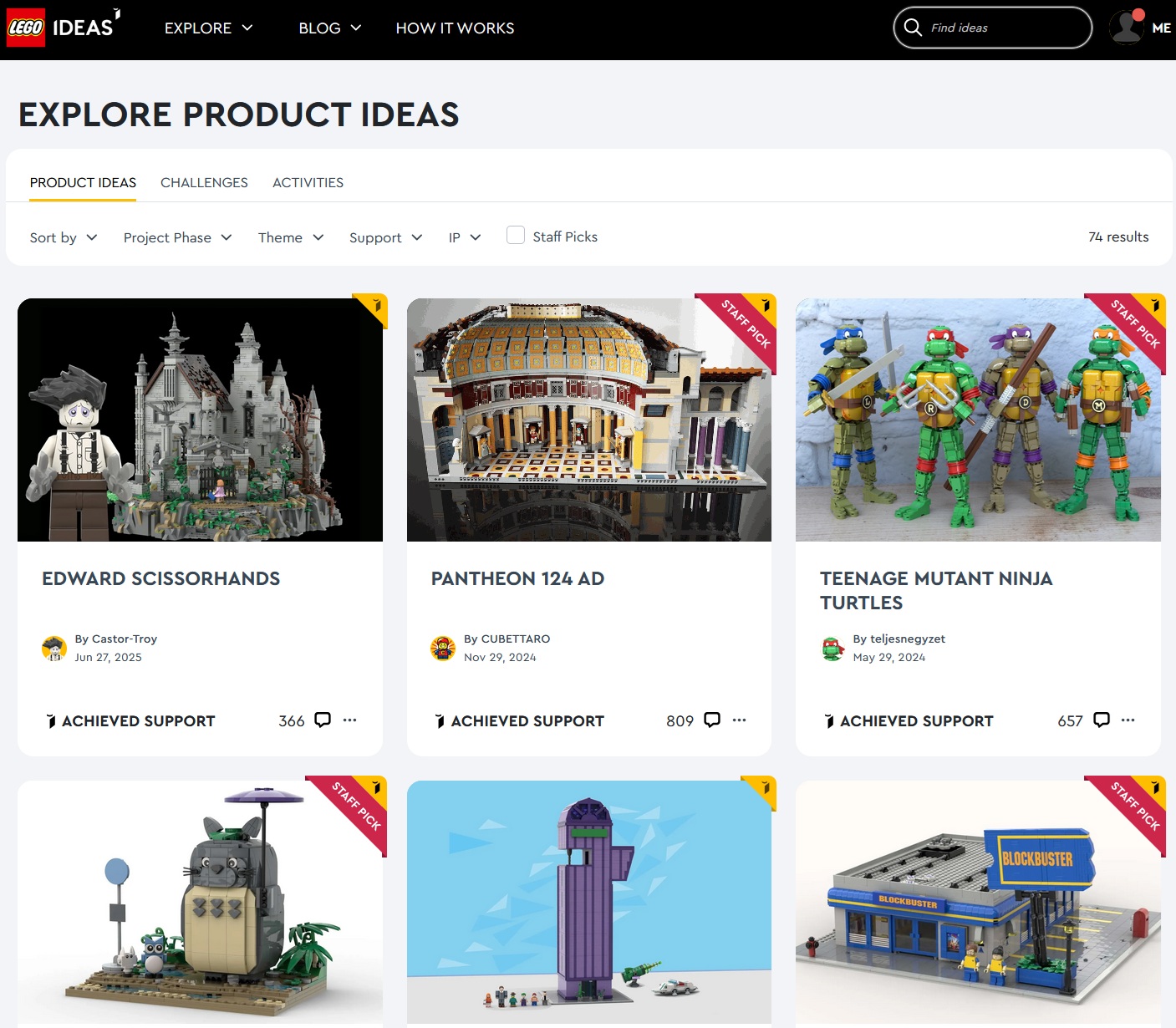Screen dimensions: 1176x1028
Task: Open comments on Teenage Mutant Ninja Turtles card
Action: (1102, 720)
